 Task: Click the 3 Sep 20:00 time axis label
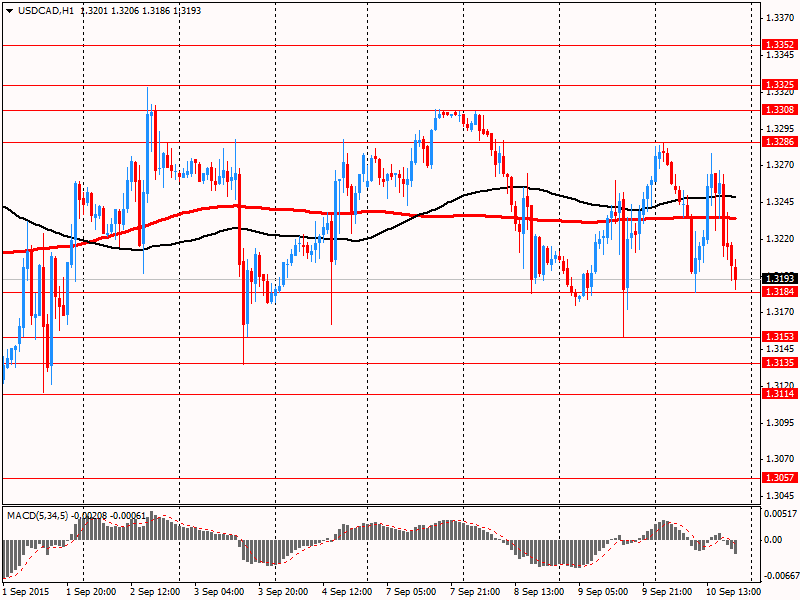283,592
